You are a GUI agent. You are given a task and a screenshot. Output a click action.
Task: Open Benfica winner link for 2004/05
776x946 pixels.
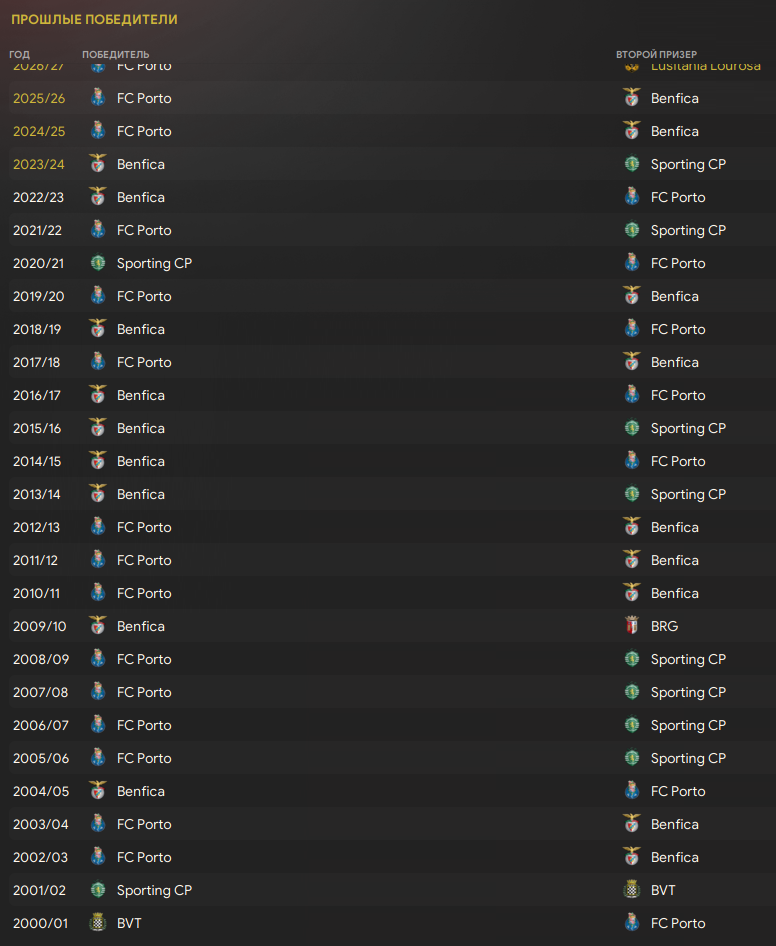(x=141, y=791)
